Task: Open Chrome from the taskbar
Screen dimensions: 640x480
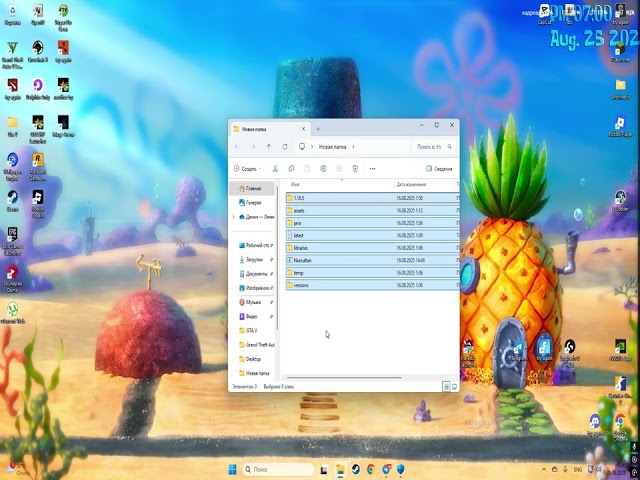Action: (371, 469)
